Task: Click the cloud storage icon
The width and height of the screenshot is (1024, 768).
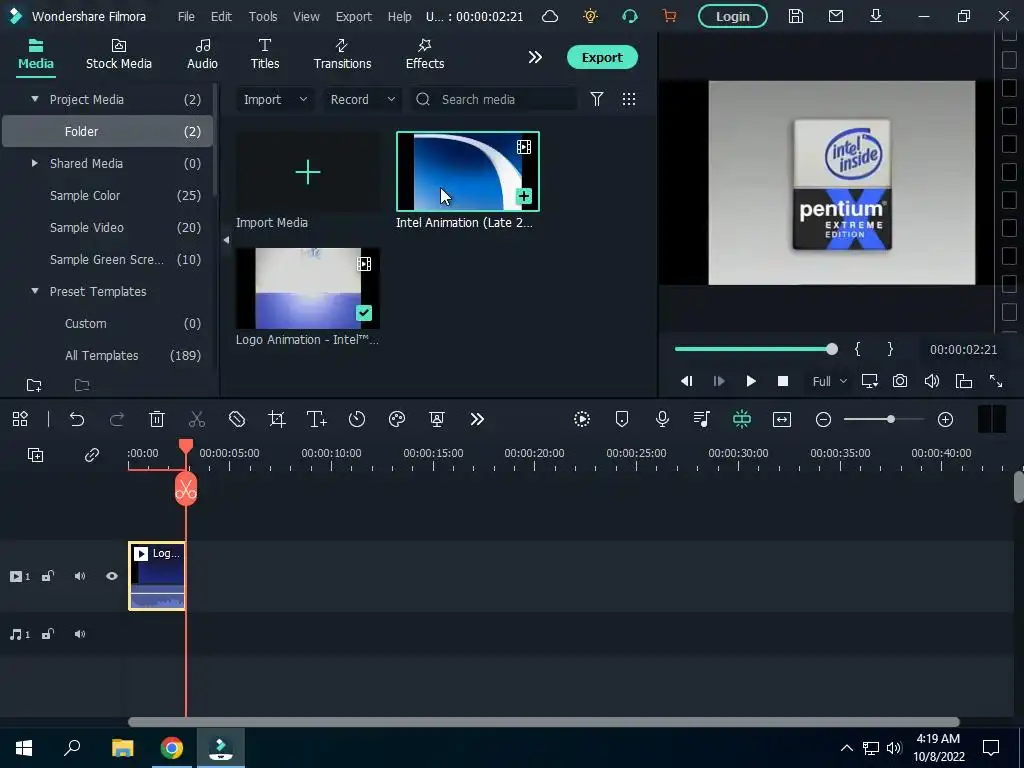Action: click(550, 16)
